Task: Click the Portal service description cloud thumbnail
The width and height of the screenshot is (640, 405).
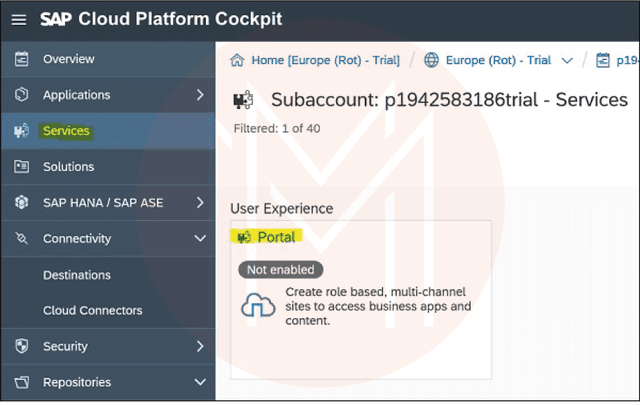Action: click(258, 307)
